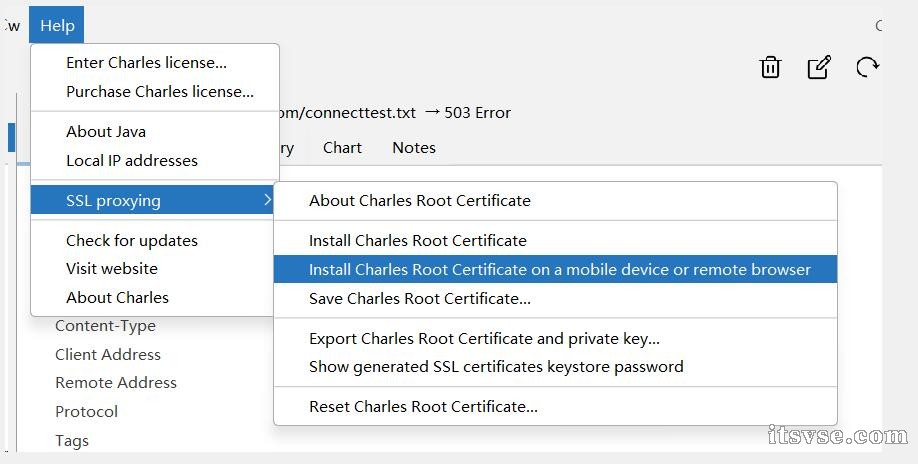Select Enter Charles license...
The image size is (918, 464).
tap(155, 63)
